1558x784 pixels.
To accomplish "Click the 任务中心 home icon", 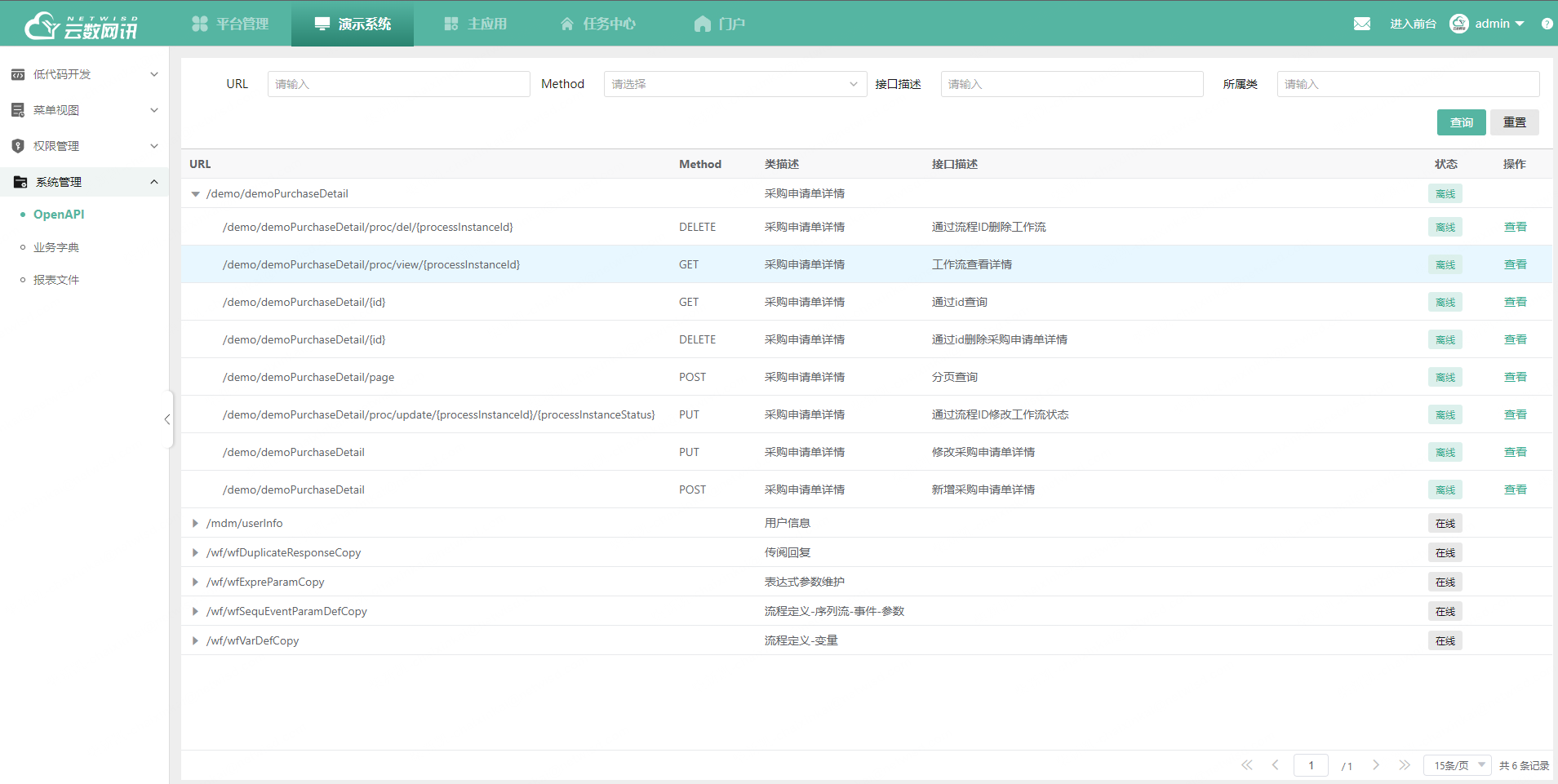I will point(567,23).
